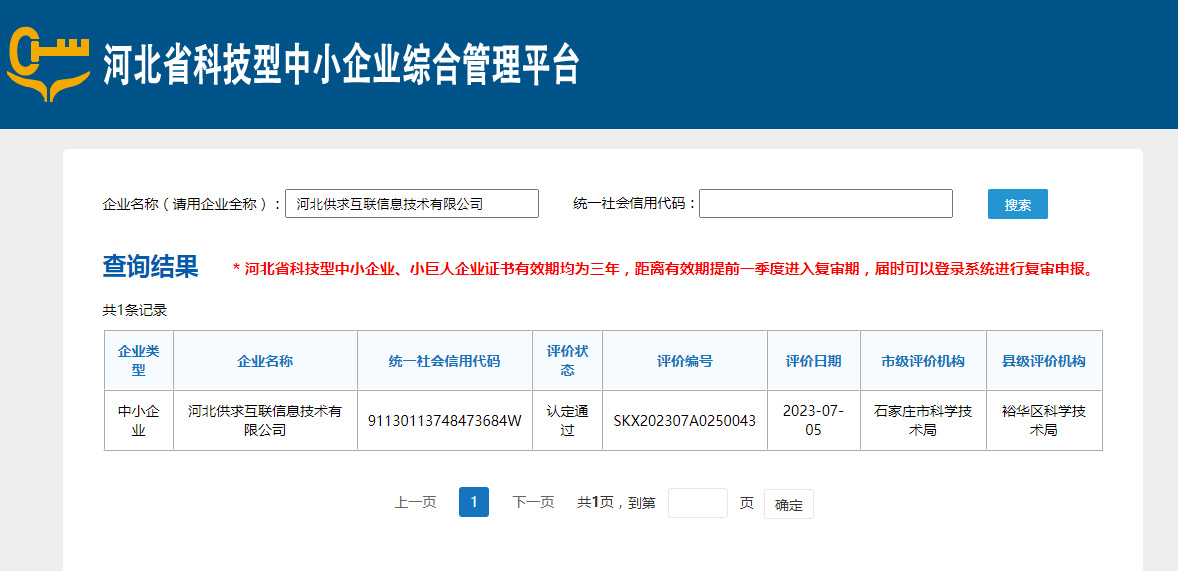Click evaluation number SKX202307A0250043
Image resolution: width=1178 pixels, height=571 pixels.
684,421
